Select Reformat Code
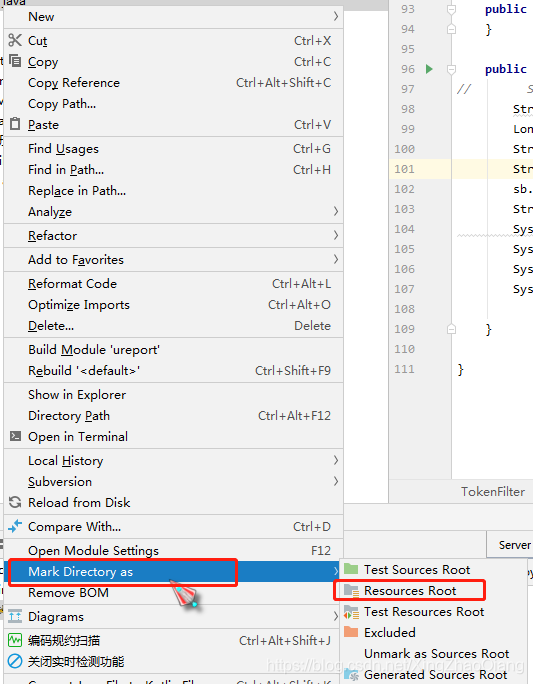The width and height of the screenshot is (533, 684). pos(174,284)
